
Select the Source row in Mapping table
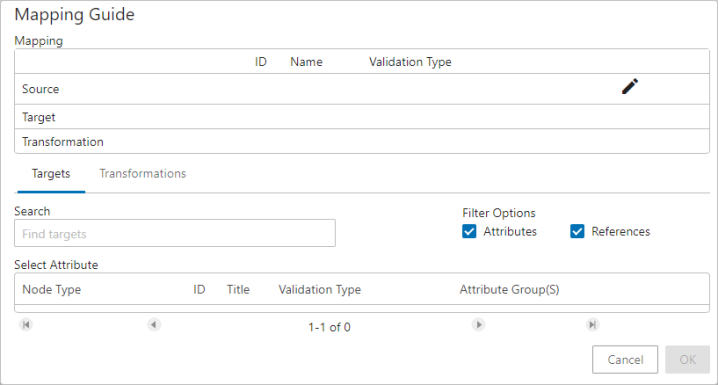coord(362,89)
